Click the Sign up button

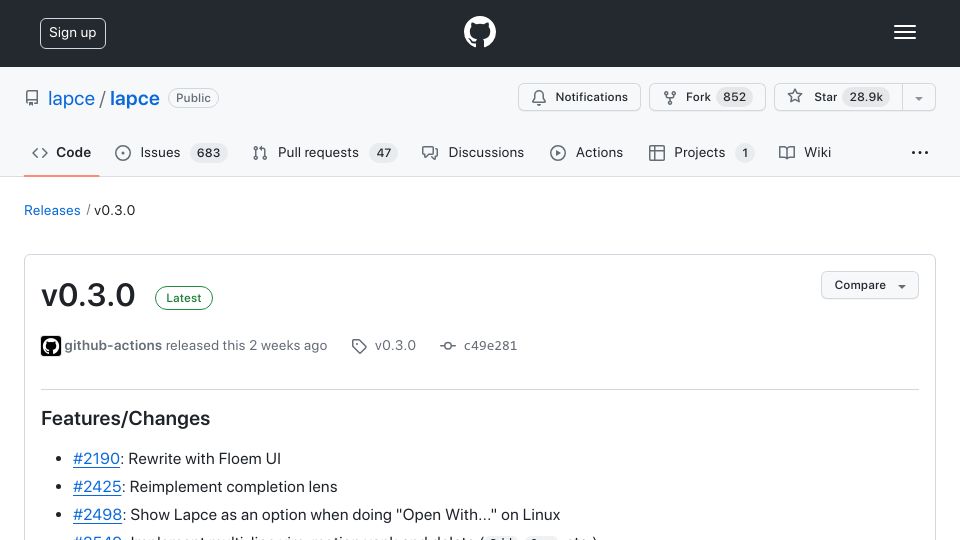pyautogui.click(x=73, y=33)
